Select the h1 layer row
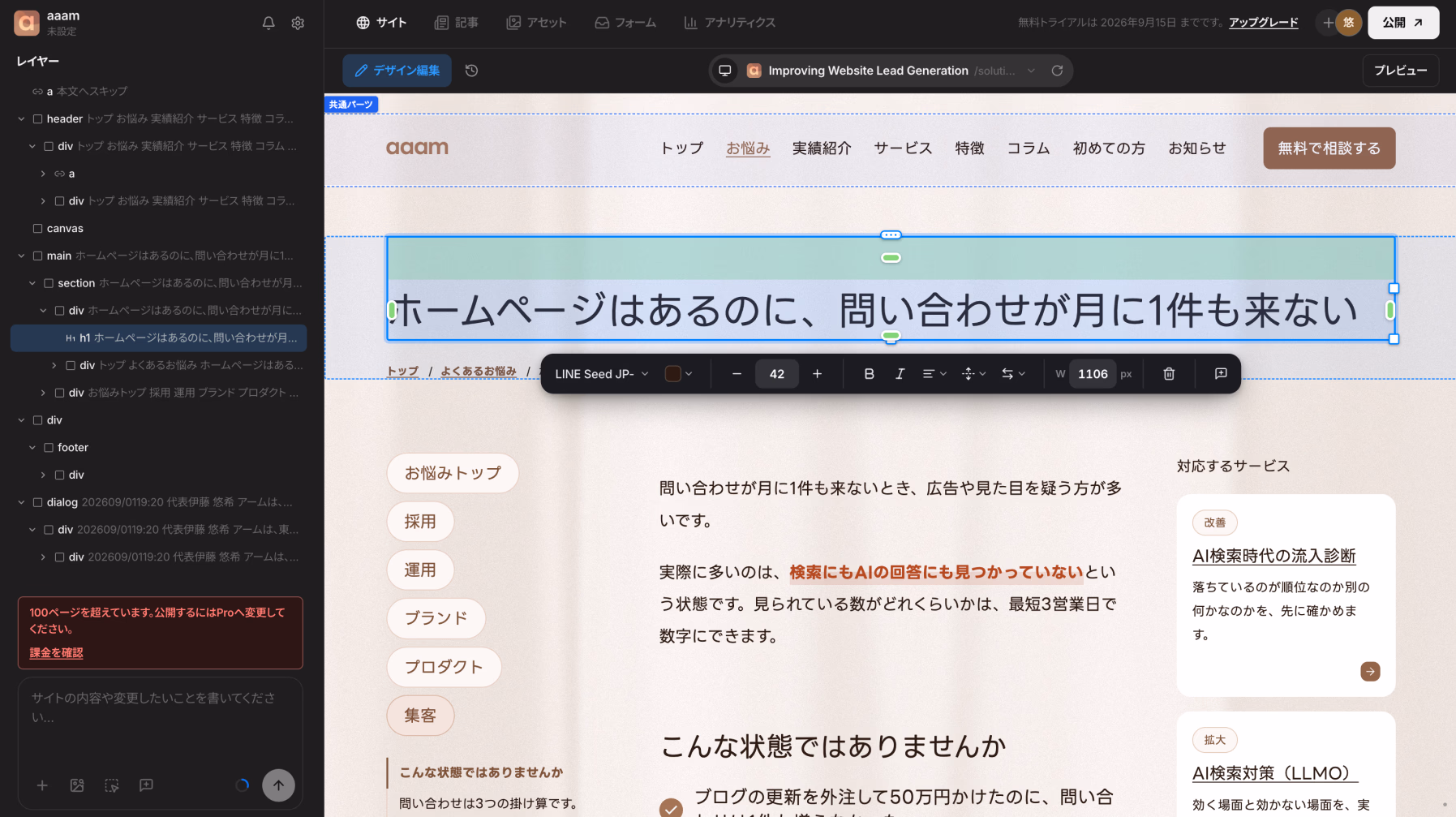Screen dimensions: 1456x817 tap(159, 338)
